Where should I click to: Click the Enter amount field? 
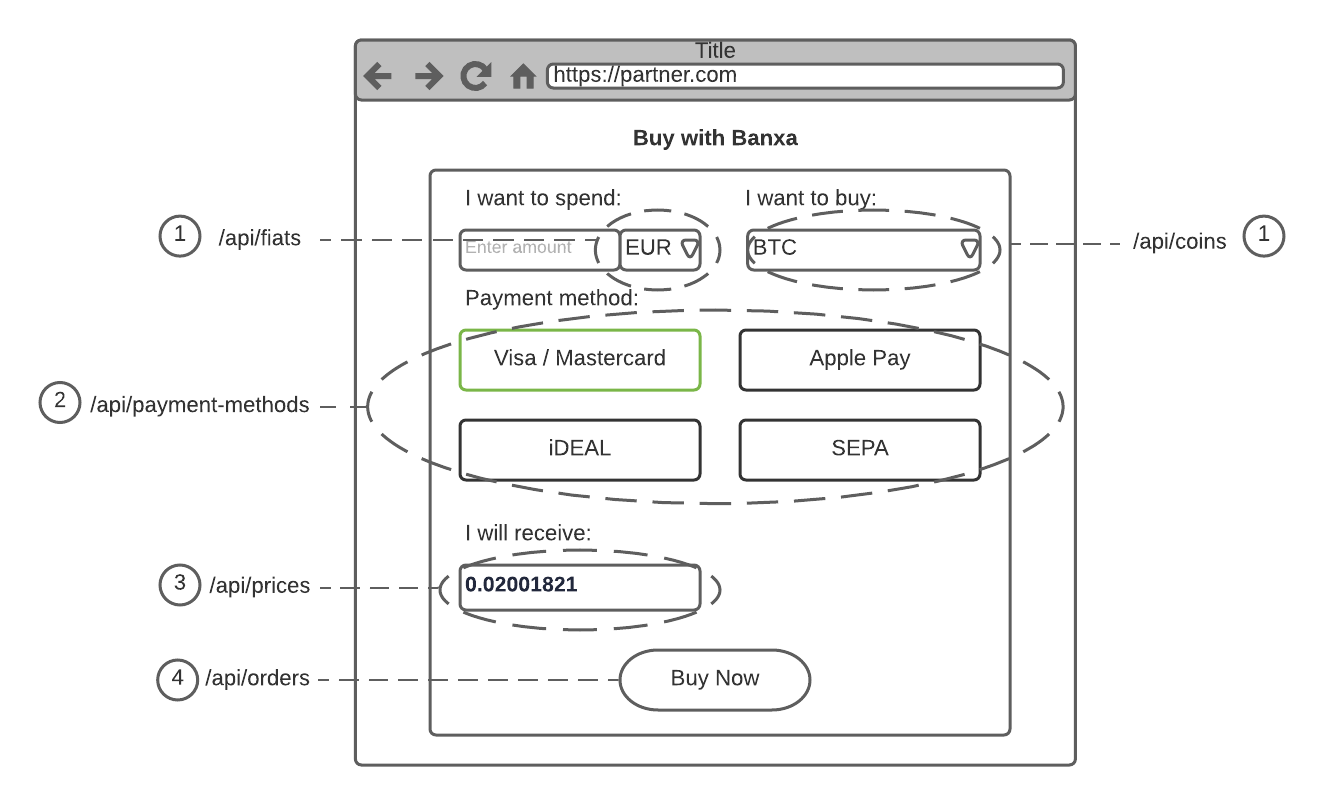coord(539,250)
